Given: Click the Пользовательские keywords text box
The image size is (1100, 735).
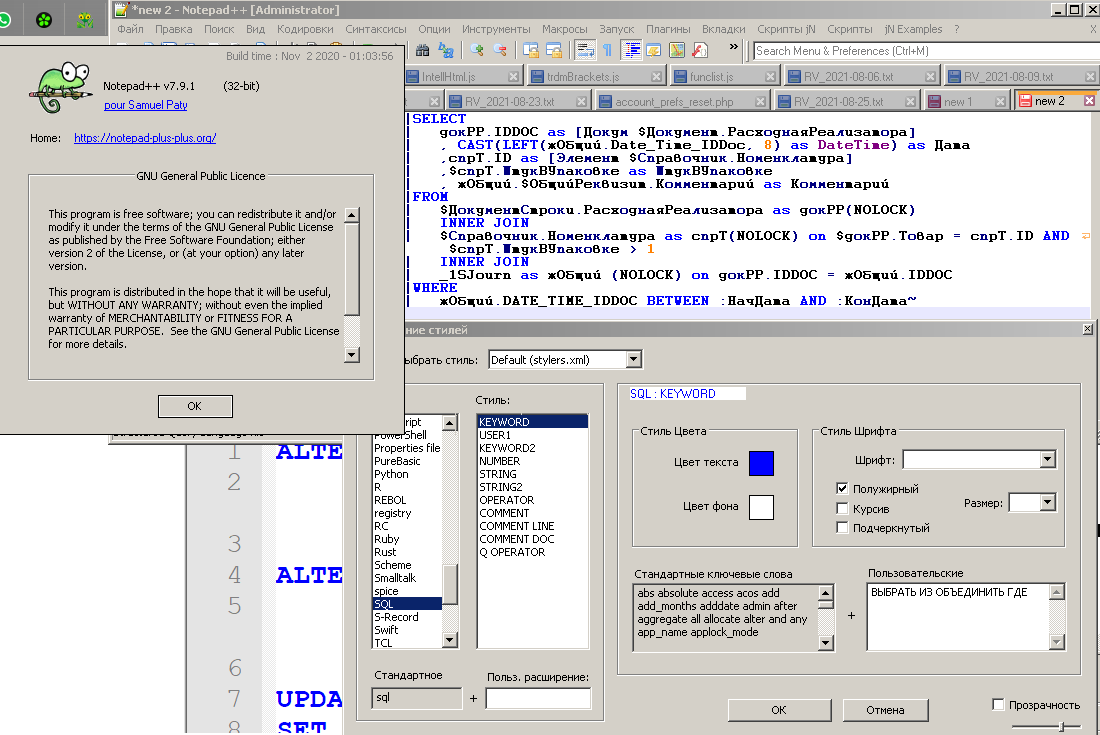Looking at the screenshot, I should pyautogui.click(x=959, y=617).
